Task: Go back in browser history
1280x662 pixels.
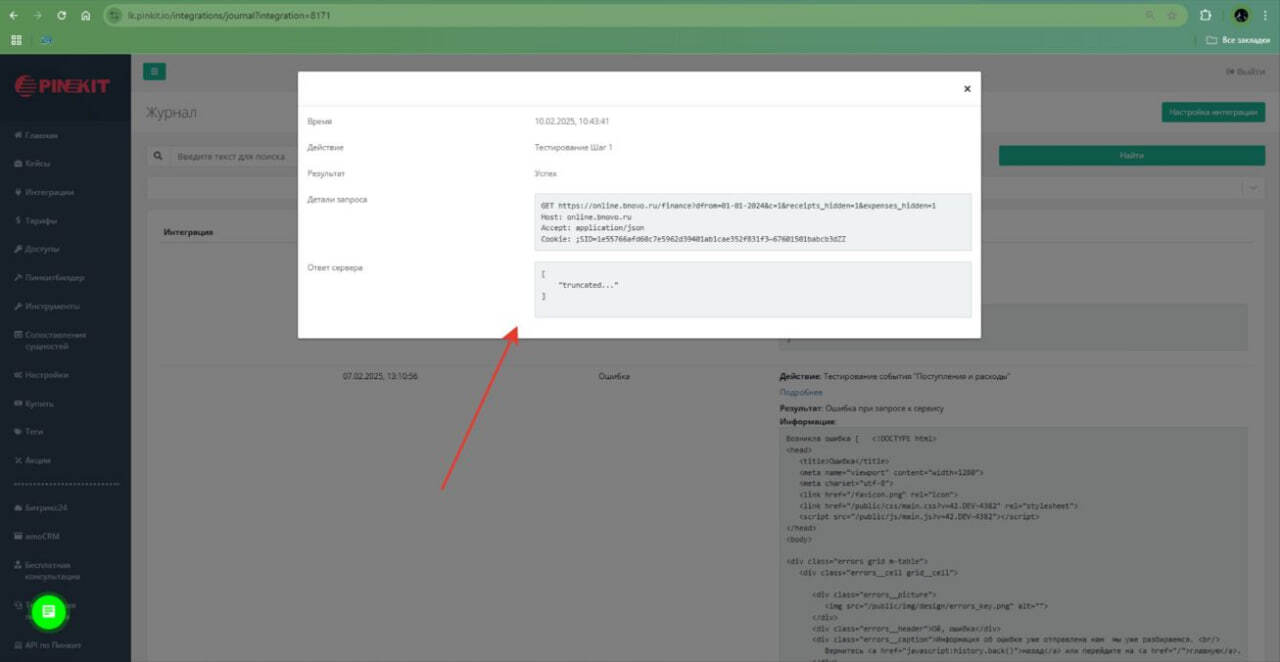Action: point(14,16)
